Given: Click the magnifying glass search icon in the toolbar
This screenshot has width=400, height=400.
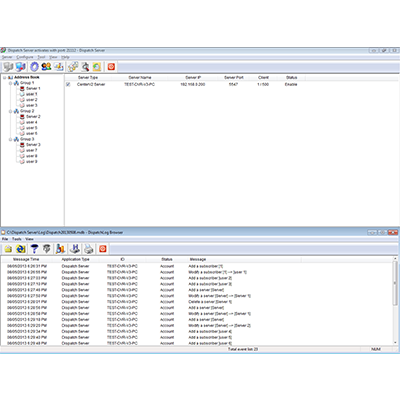Looking at the screenshot, I should tap(85, 67).
